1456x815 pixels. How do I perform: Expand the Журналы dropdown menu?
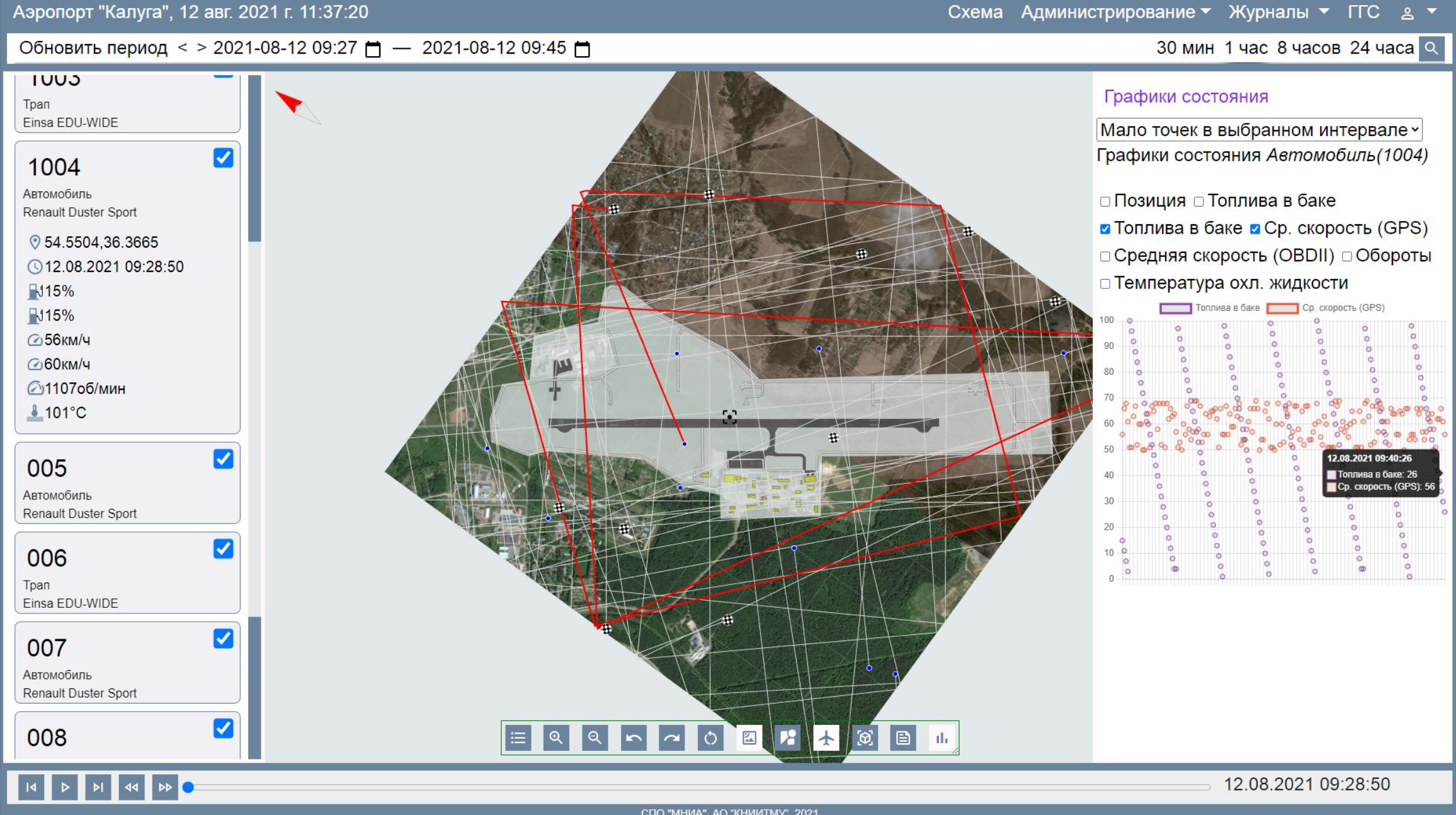pyautogui.click(x=1278, y=12)
